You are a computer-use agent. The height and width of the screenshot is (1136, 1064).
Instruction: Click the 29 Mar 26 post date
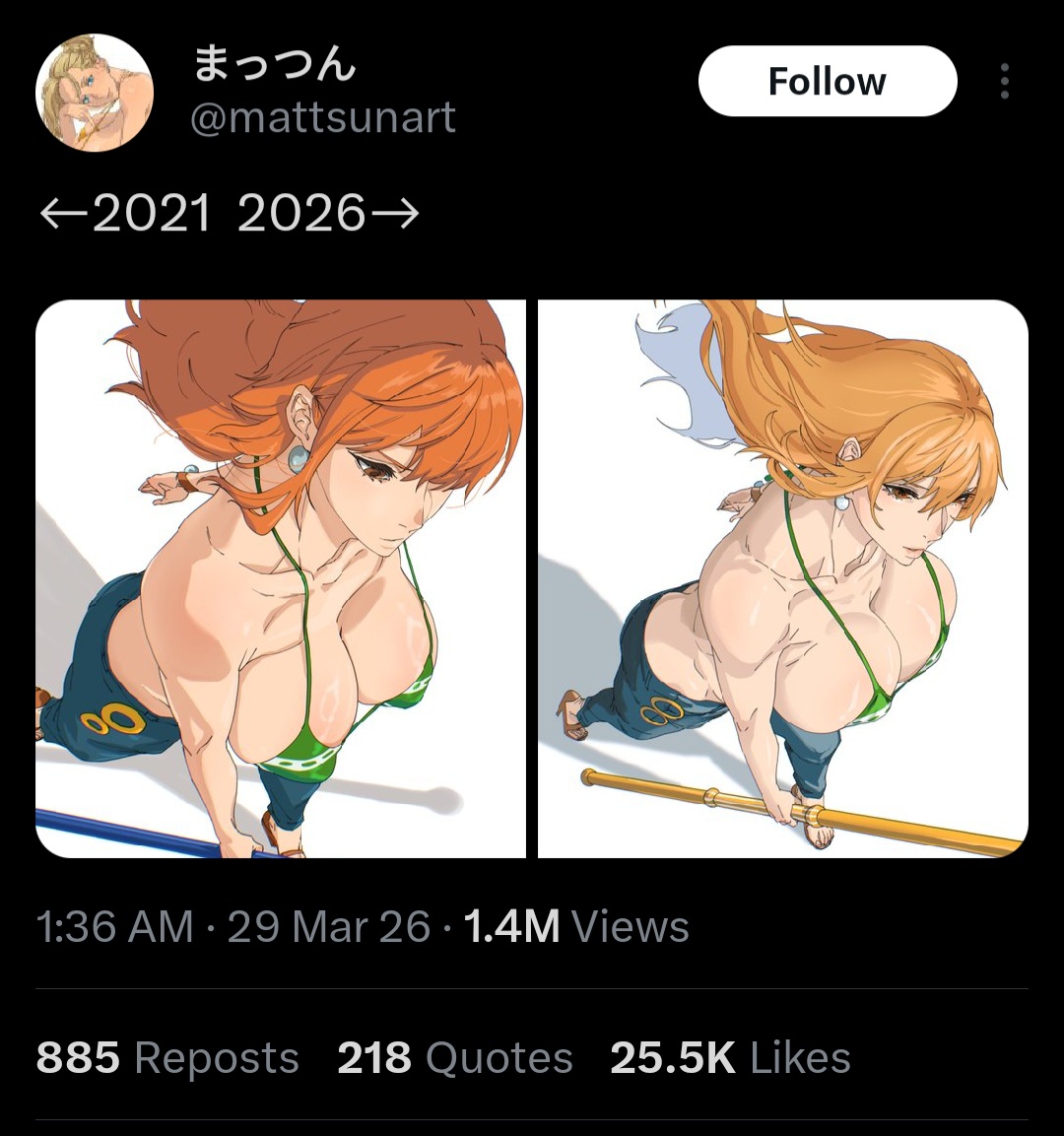[329, 926]
